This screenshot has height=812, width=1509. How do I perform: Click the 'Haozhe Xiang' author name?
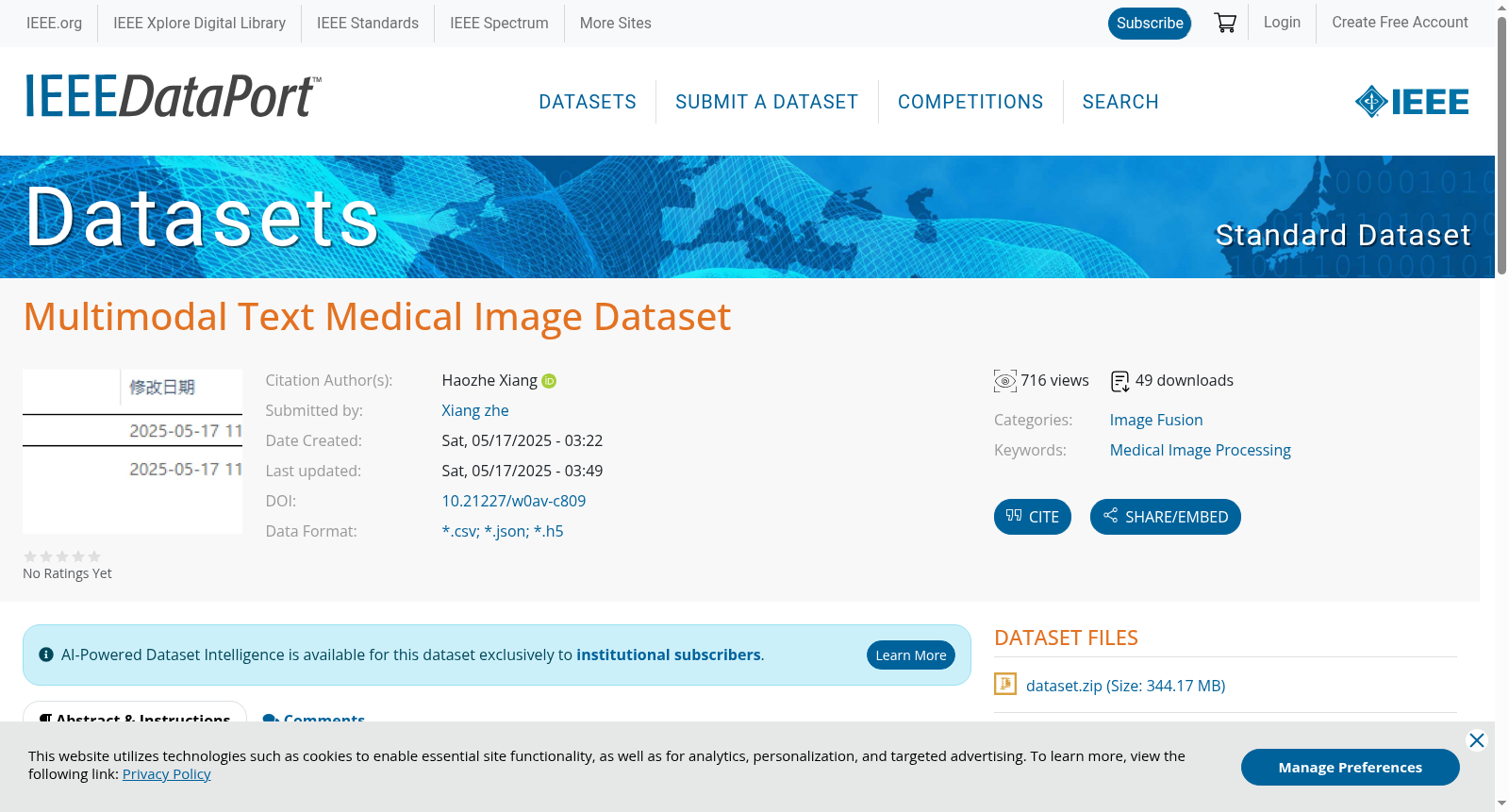(489, 380)
